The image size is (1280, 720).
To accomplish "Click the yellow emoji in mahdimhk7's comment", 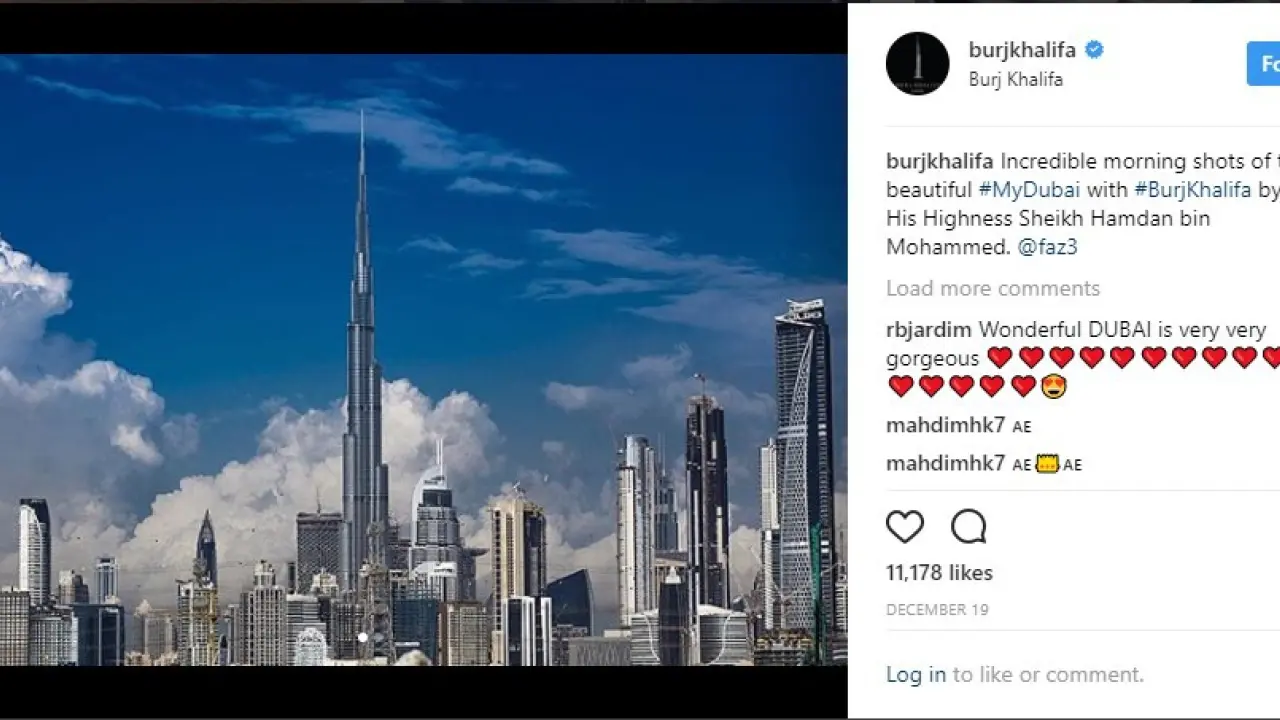I will click(x=1047, y=464).
